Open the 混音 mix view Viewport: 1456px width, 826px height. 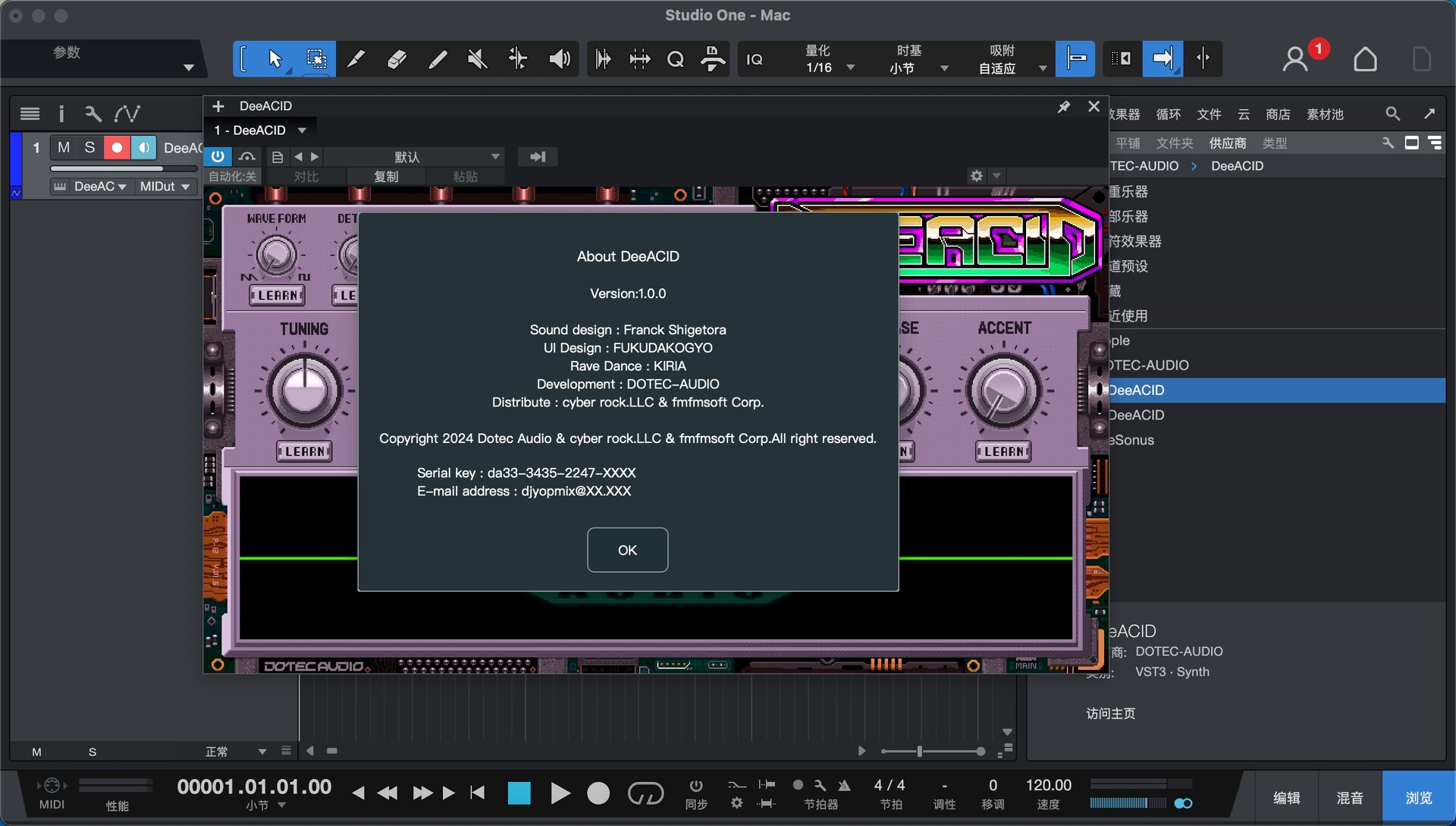click(1350, 797)
